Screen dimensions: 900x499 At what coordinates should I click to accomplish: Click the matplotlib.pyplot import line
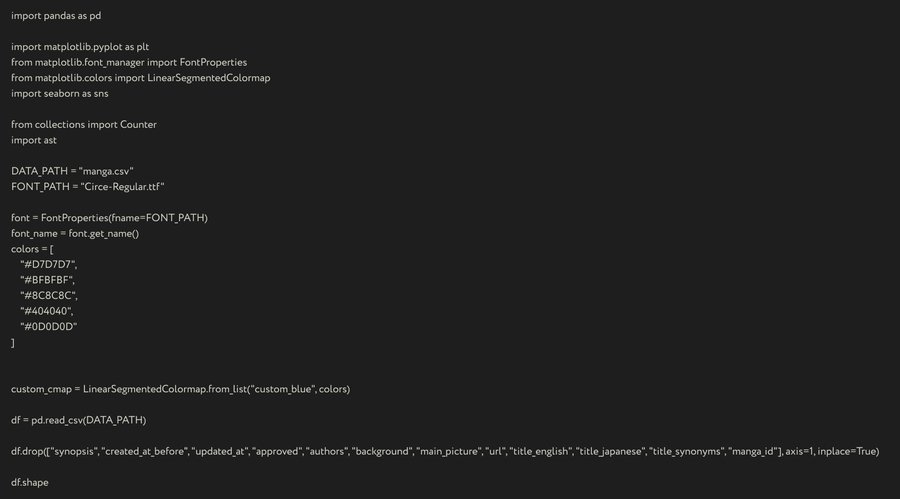tap(80, 46)
